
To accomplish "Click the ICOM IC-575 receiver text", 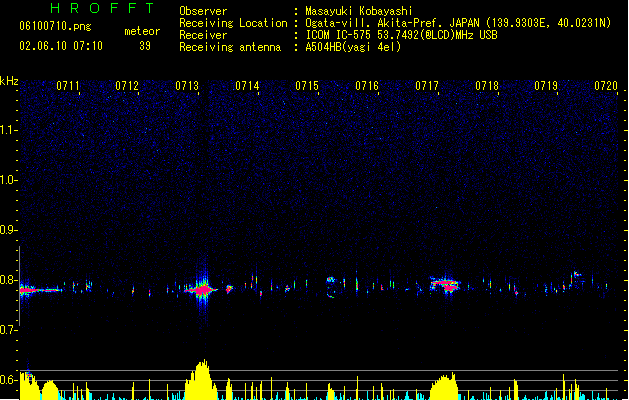I will pyautogui.click(x=401, y=35).
